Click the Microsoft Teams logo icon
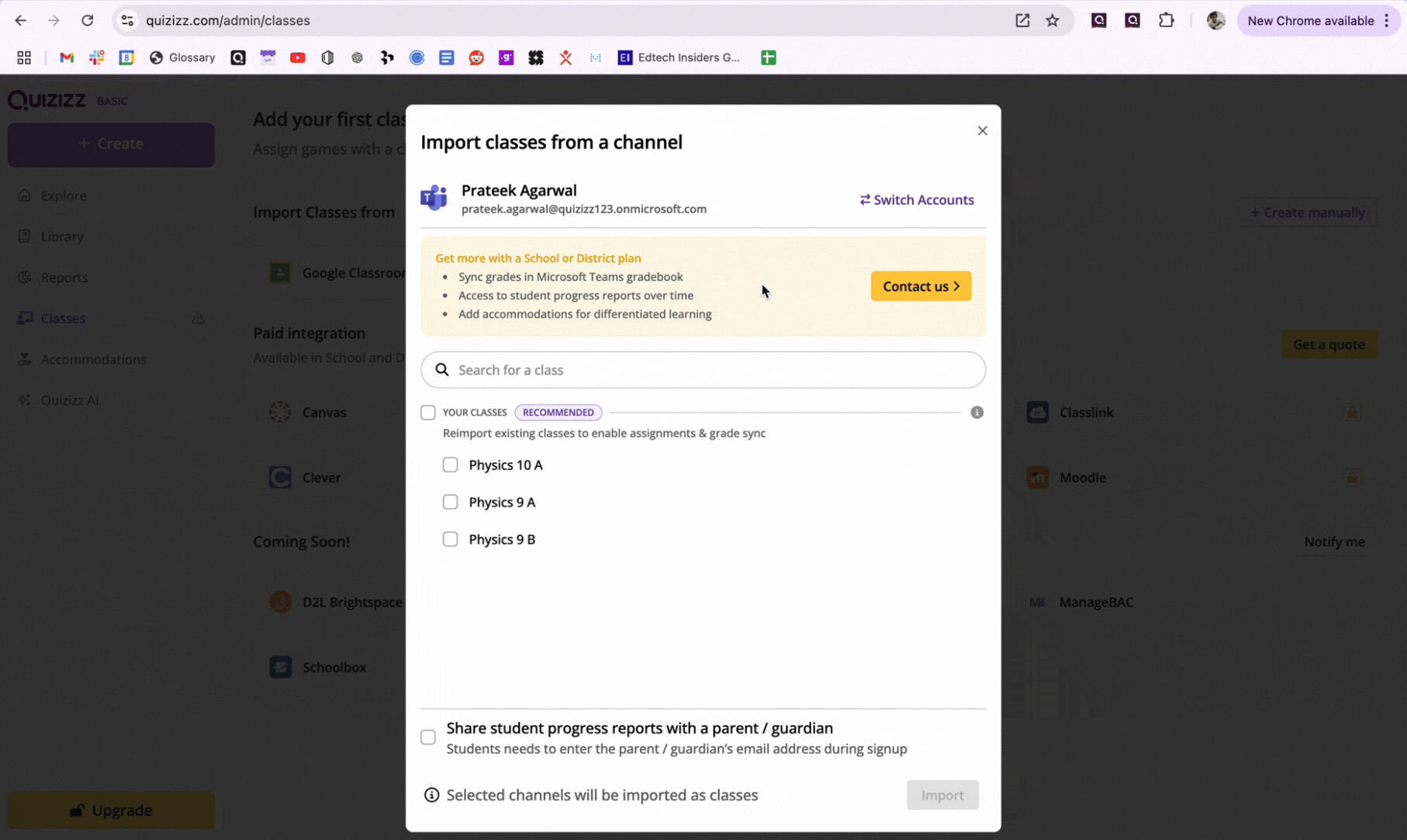This screenshot has width=1407, height=840. coord(434,198)
